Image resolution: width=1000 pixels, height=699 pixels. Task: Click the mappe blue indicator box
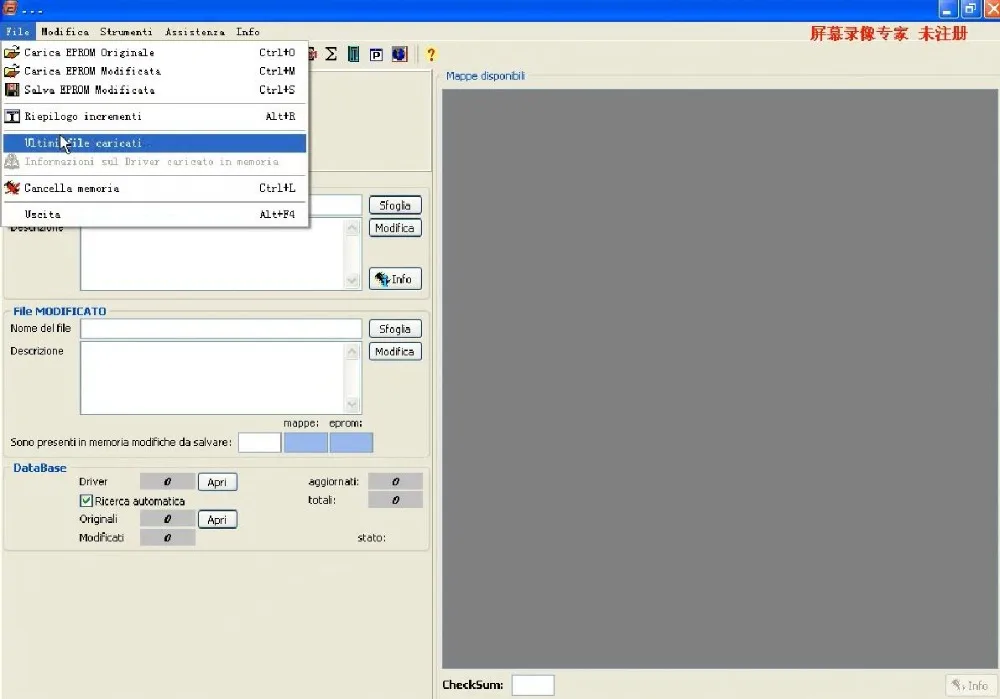click(305, 443)
